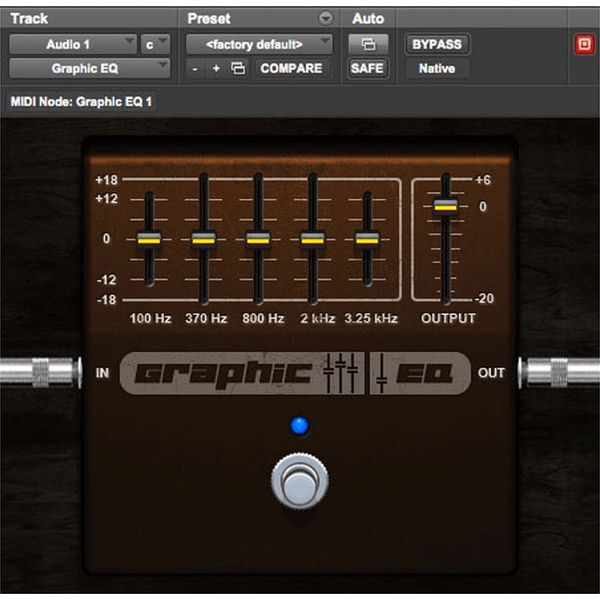The height and width of the screenshot is (600, 600).
Task: Click the Native format label
Action: [437, 68]
